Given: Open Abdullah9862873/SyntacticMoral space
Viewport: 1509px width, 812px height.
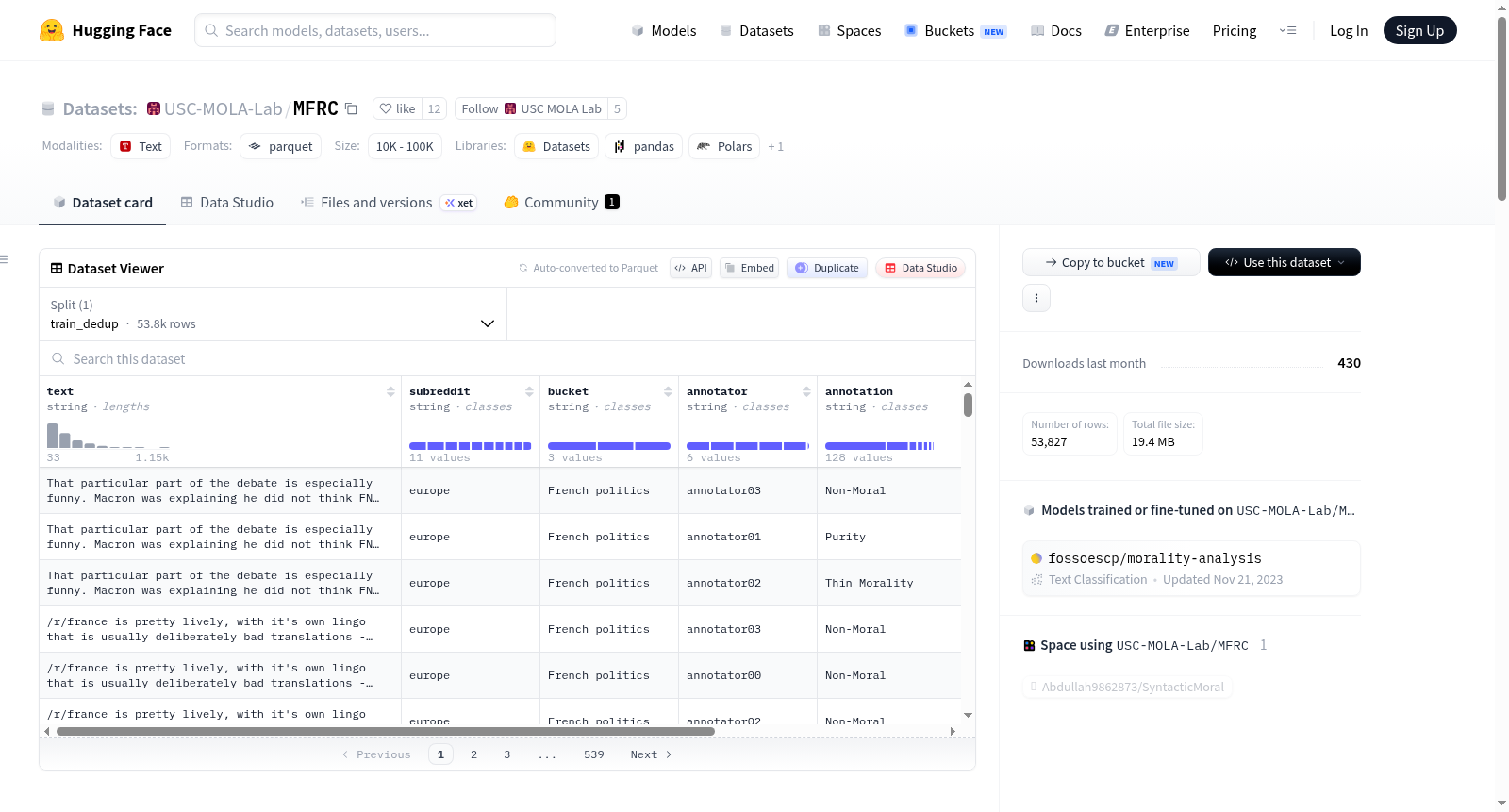Looking at the screenshot, I should 1127,687.
